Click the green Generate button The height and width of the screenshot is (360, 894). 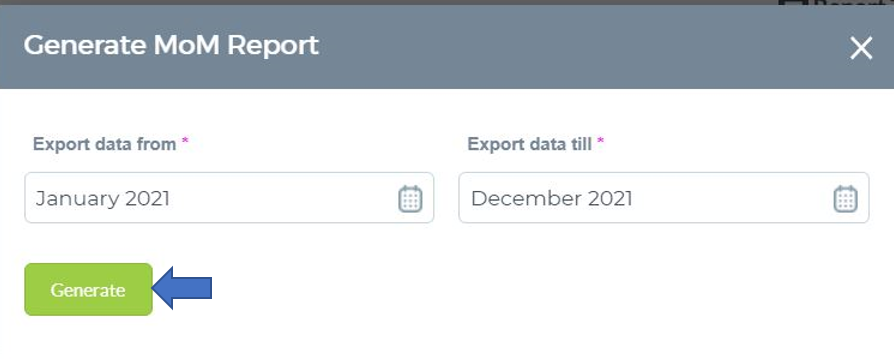tap(88, 289)
